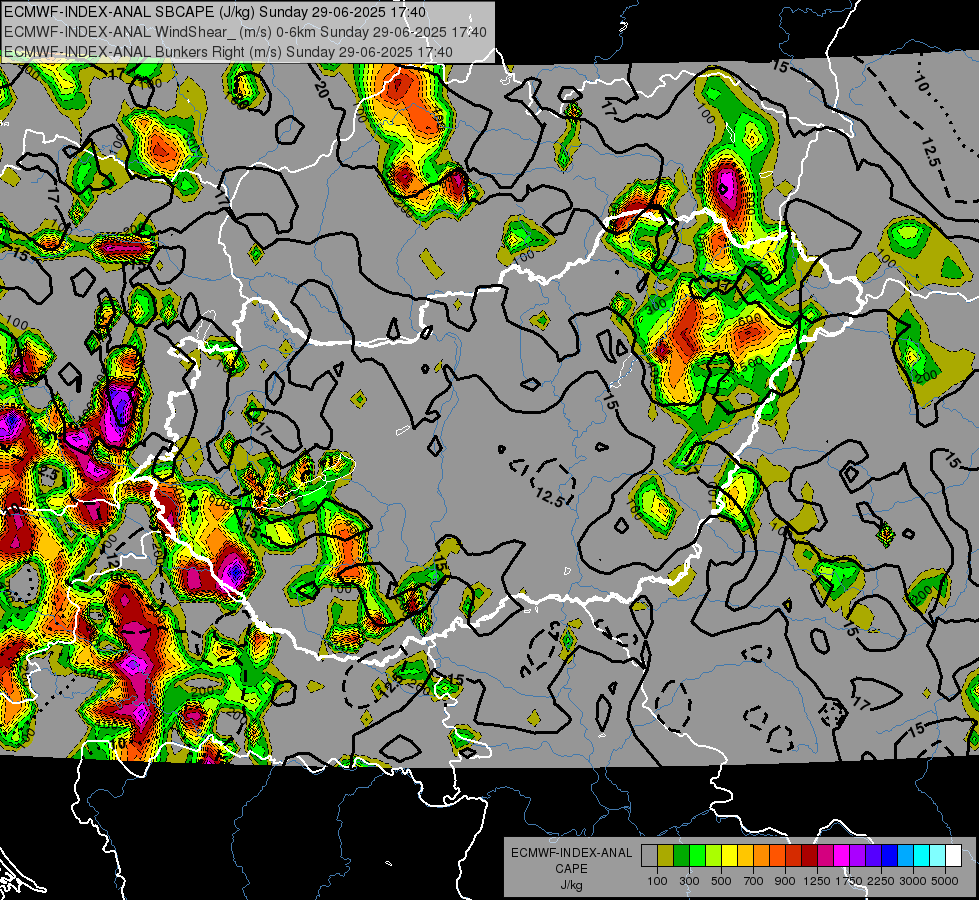The height and width of the screenshot is (900, 979).
Task: Click the purple legend swatch
Action: click(858, 856)
